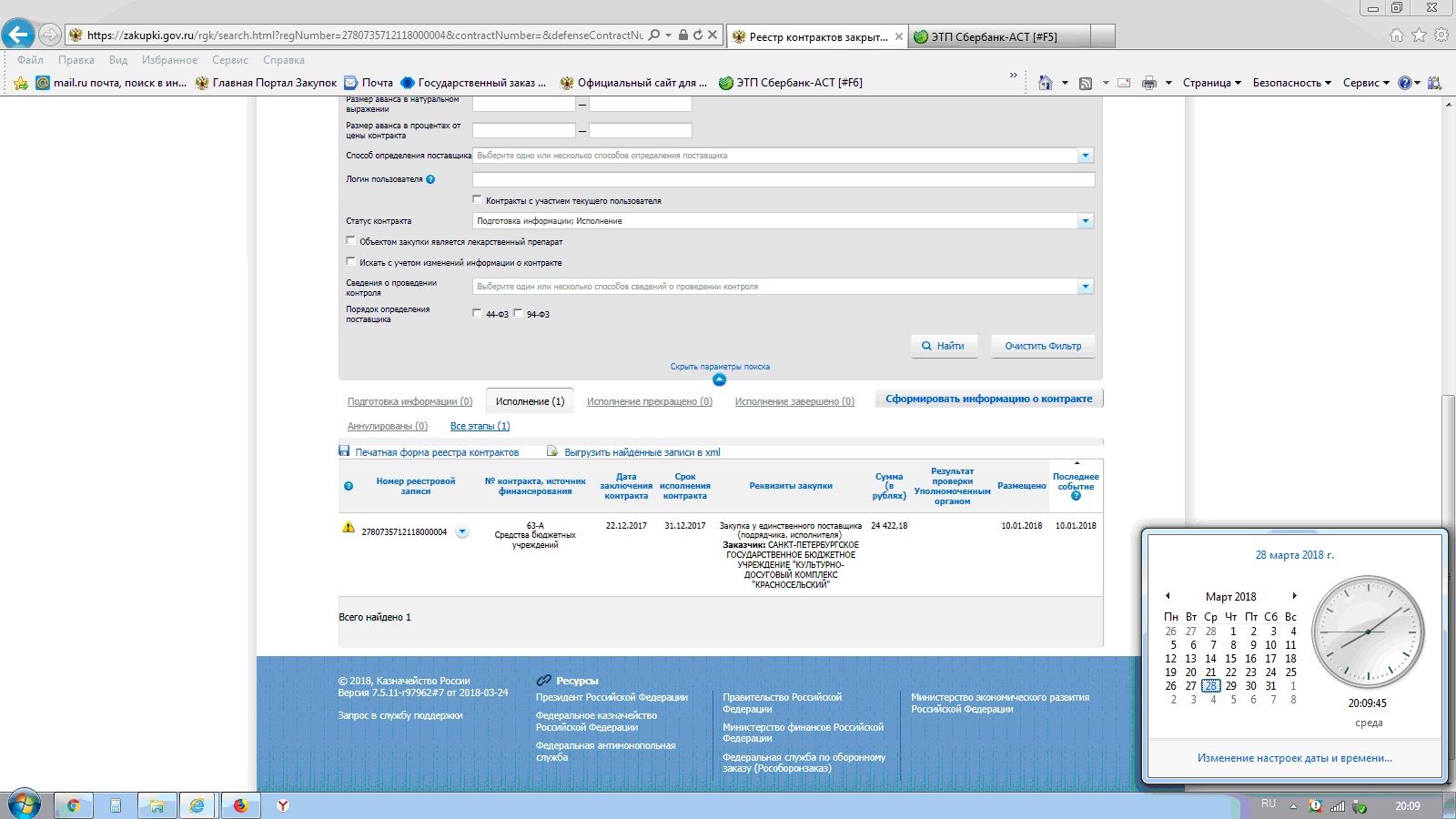Screen dimensions: 1456x819
Task: Select the Подготовка информации (0) tab
Action: [409, 401]
